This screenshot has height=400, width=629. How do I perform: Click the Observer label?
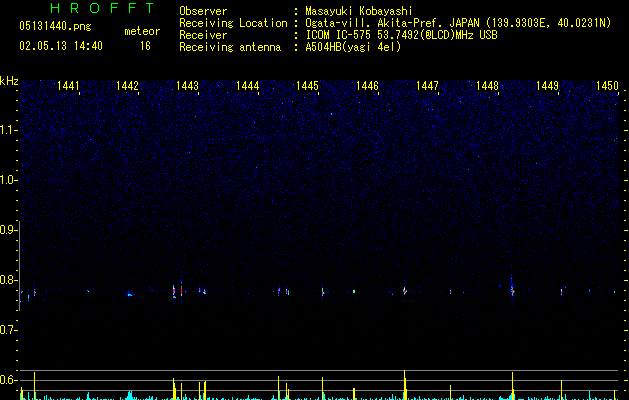point(203,11)
